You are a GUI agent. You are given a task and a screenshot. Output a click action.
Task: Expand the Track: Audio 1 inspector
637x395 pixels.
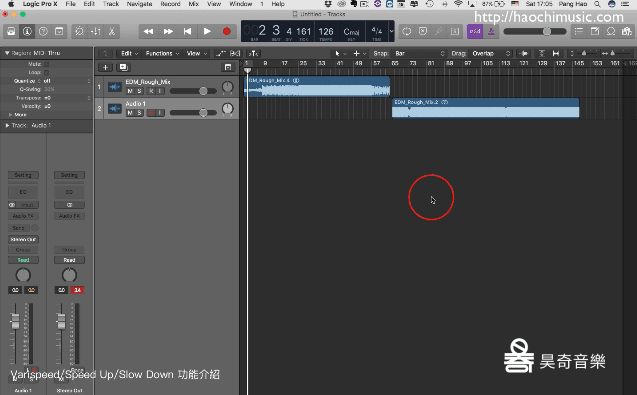(x=7, y=126)
